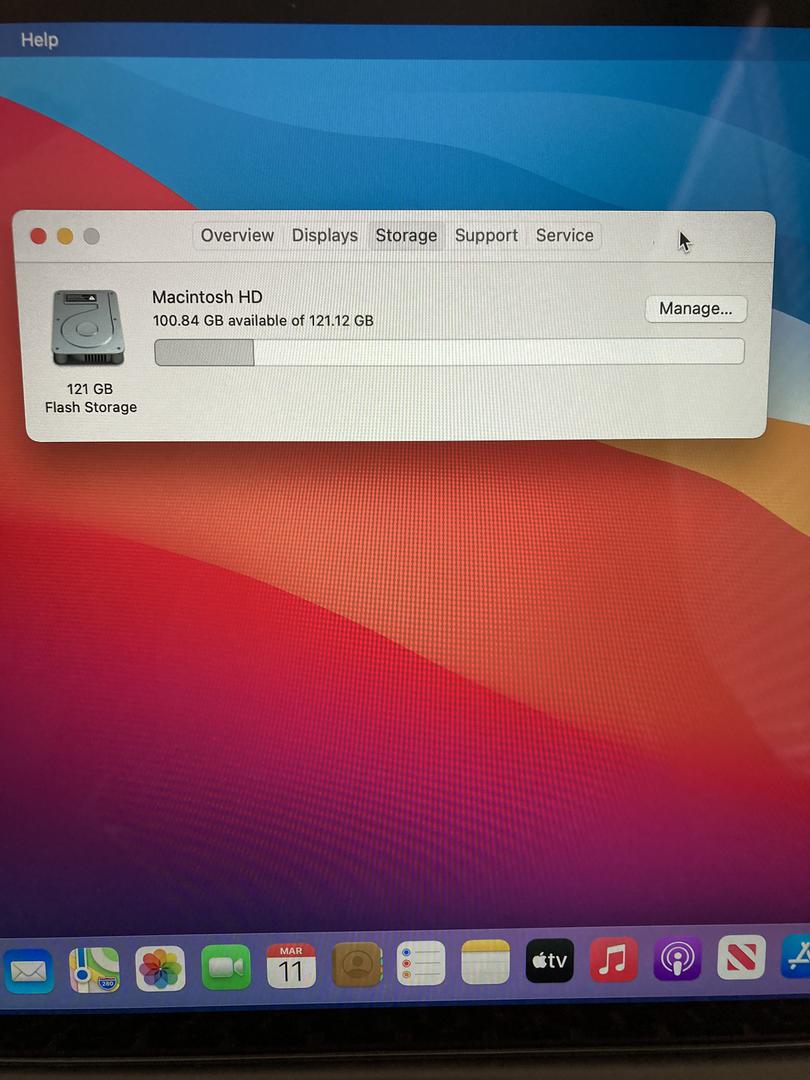This screenshot has height=1080, width=810.
Task: Open the Help menu in menu bar
Action: tap(39, 40)
